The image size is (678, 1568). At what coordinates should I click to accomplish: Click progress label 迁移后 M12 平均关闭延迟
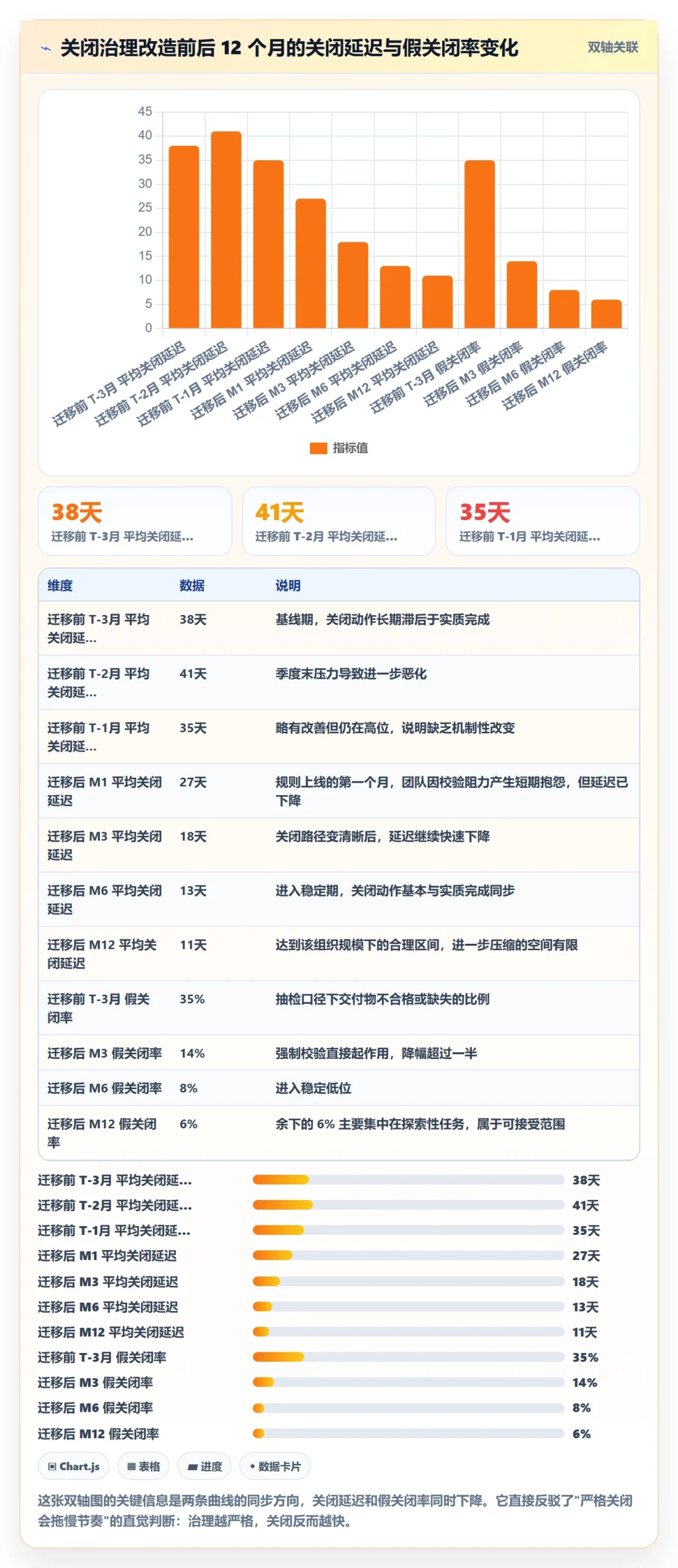[111, 1332]
